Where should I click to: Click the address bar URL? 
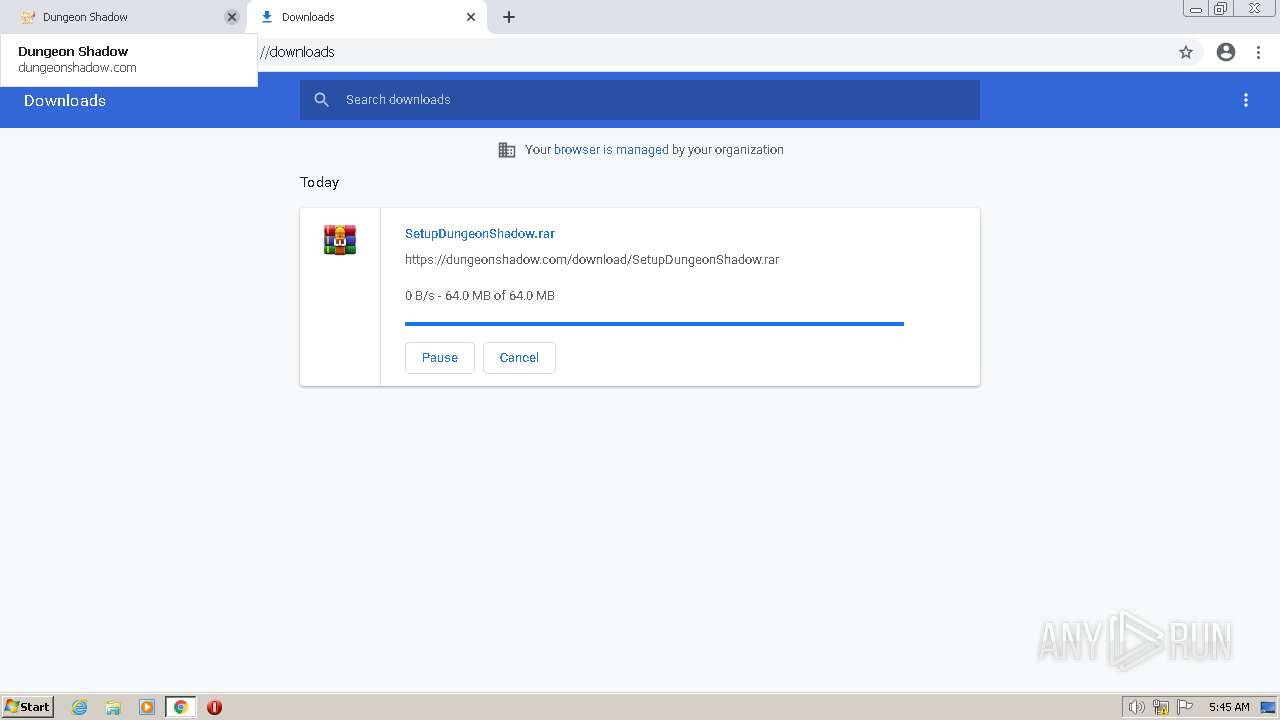tap(297, 52)
